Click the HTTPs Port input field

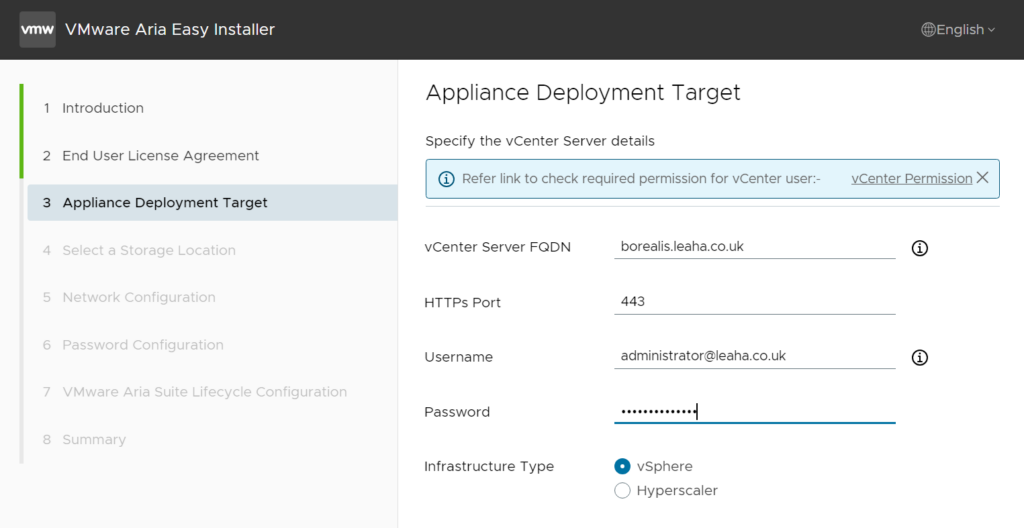click(x=754, y=302)
